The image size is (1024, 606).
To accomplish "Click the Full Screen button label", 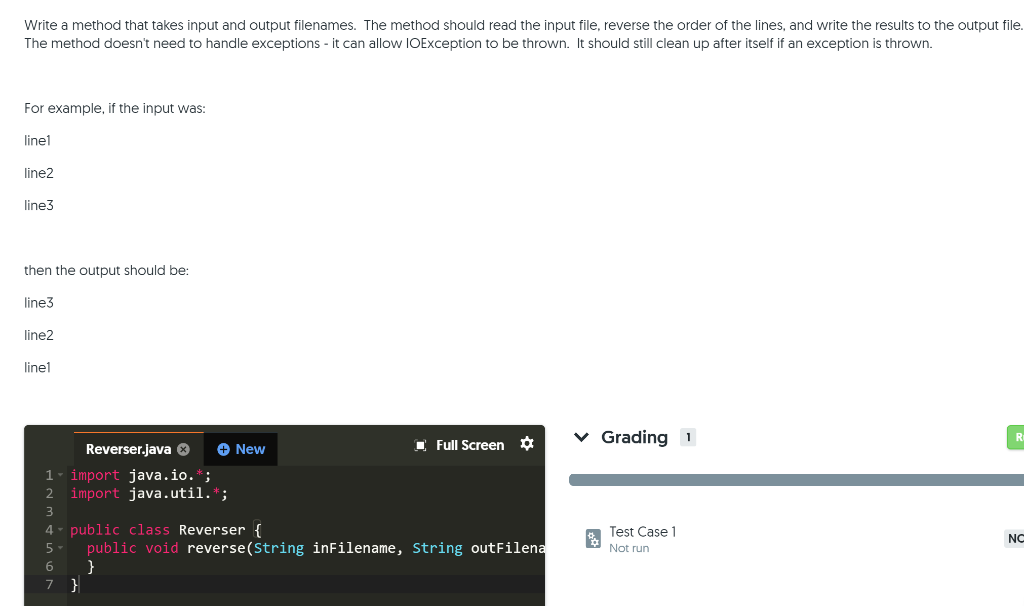I will click(x=471, y=444).
